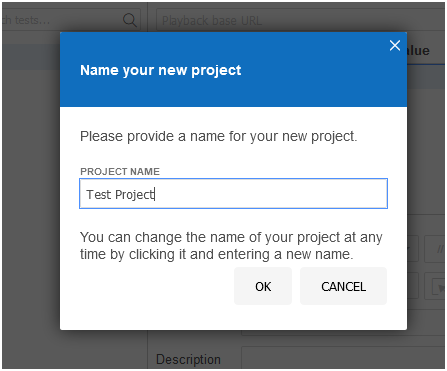Click the Name your new project title
The image size is (447, 371).
(161, 70)
